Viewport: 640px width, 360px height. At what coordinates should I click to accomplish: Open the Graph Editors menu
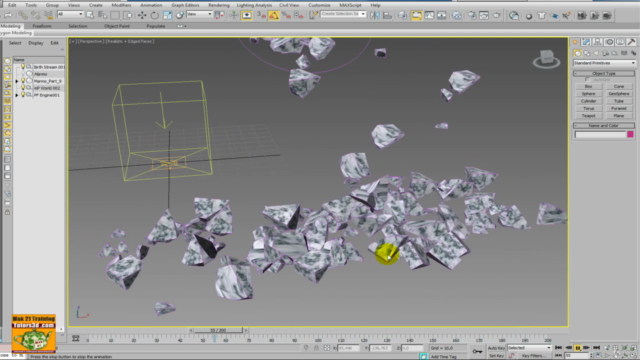click(185, 5)
